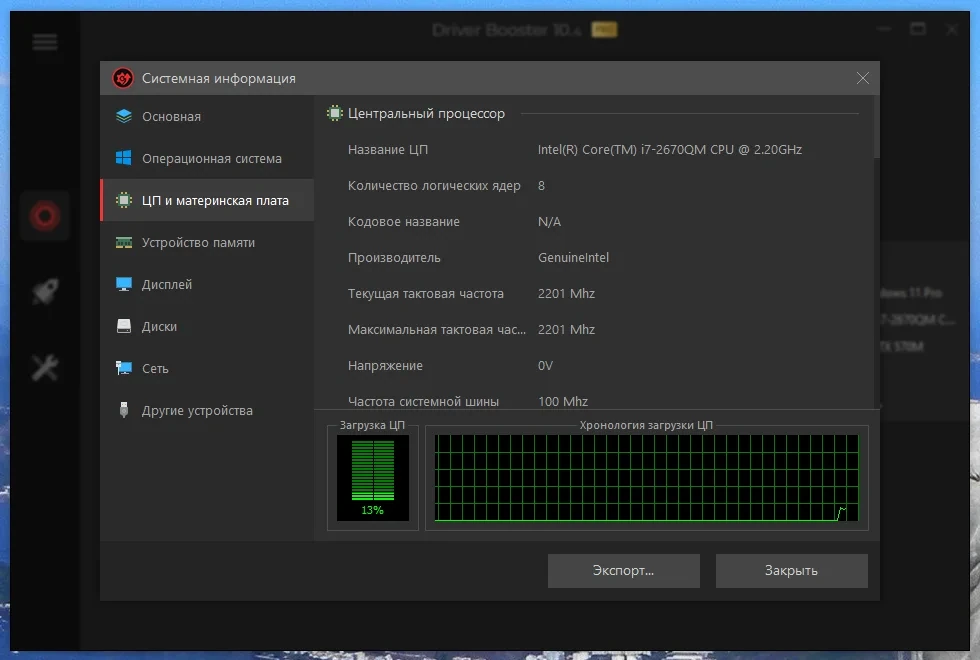Click Максимальная тактовая час... label

(x=437, y=329)
